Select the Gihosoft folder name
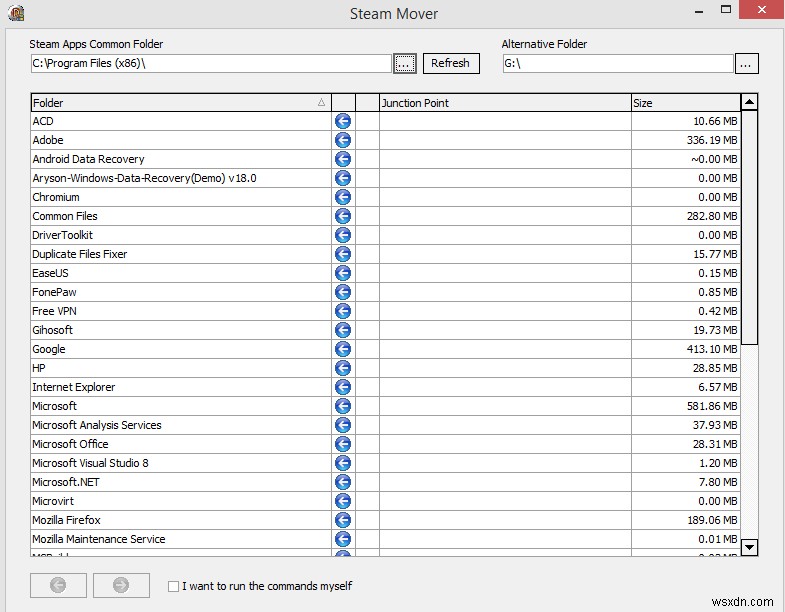 tap(53, 330)
